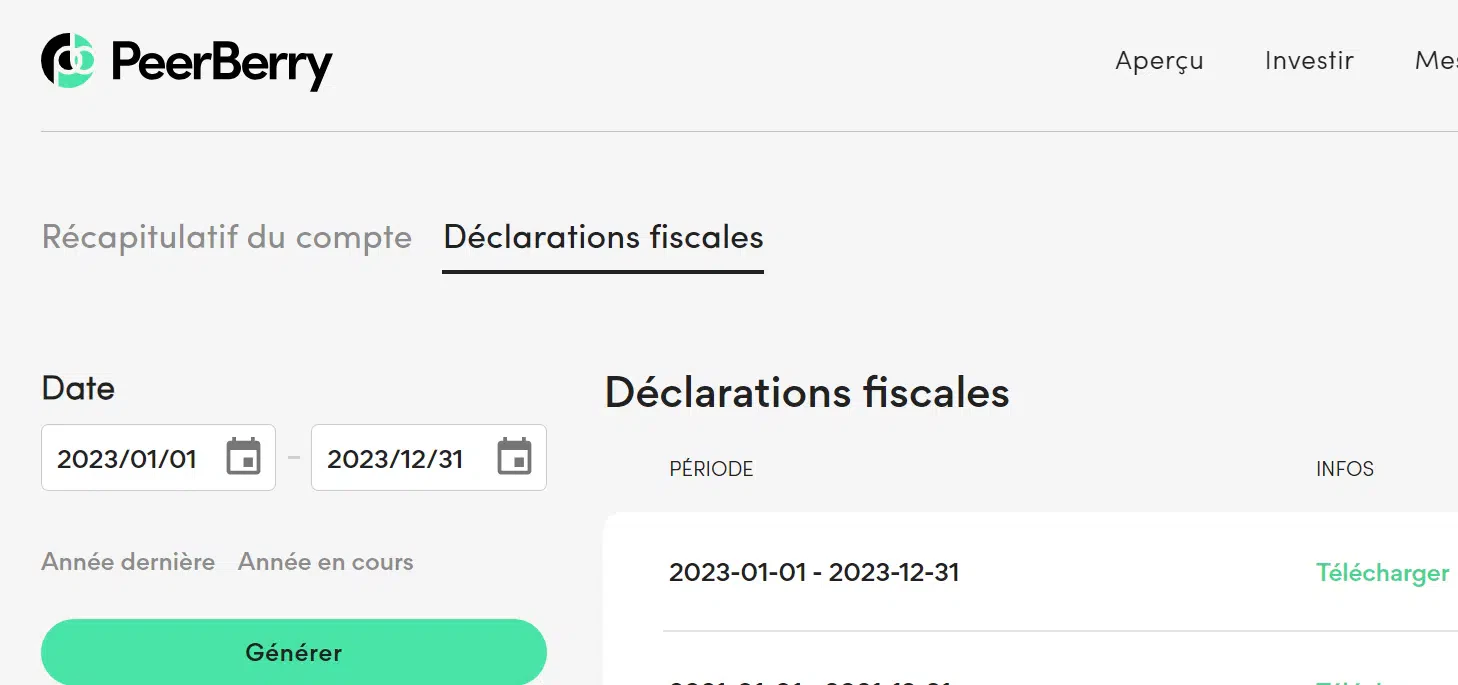This screenshot has width=1458, height=685.
Task: Click the Générer button
Action: pos(293,652)
